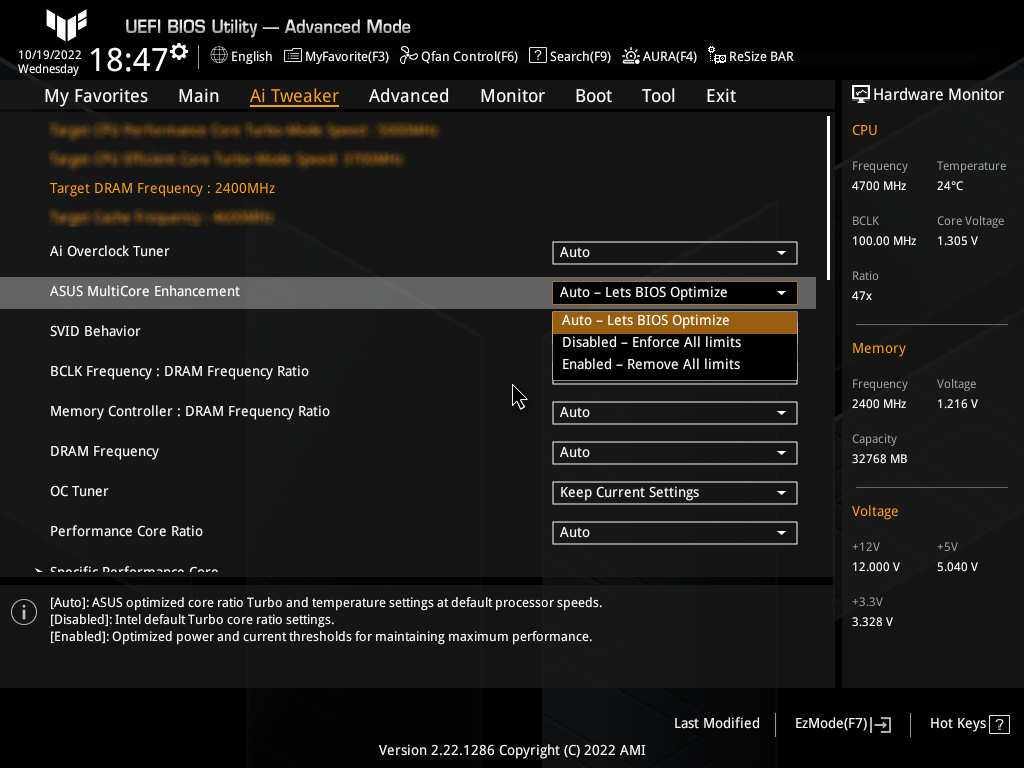Open the BIOS Search function

[x=569, y=56]
